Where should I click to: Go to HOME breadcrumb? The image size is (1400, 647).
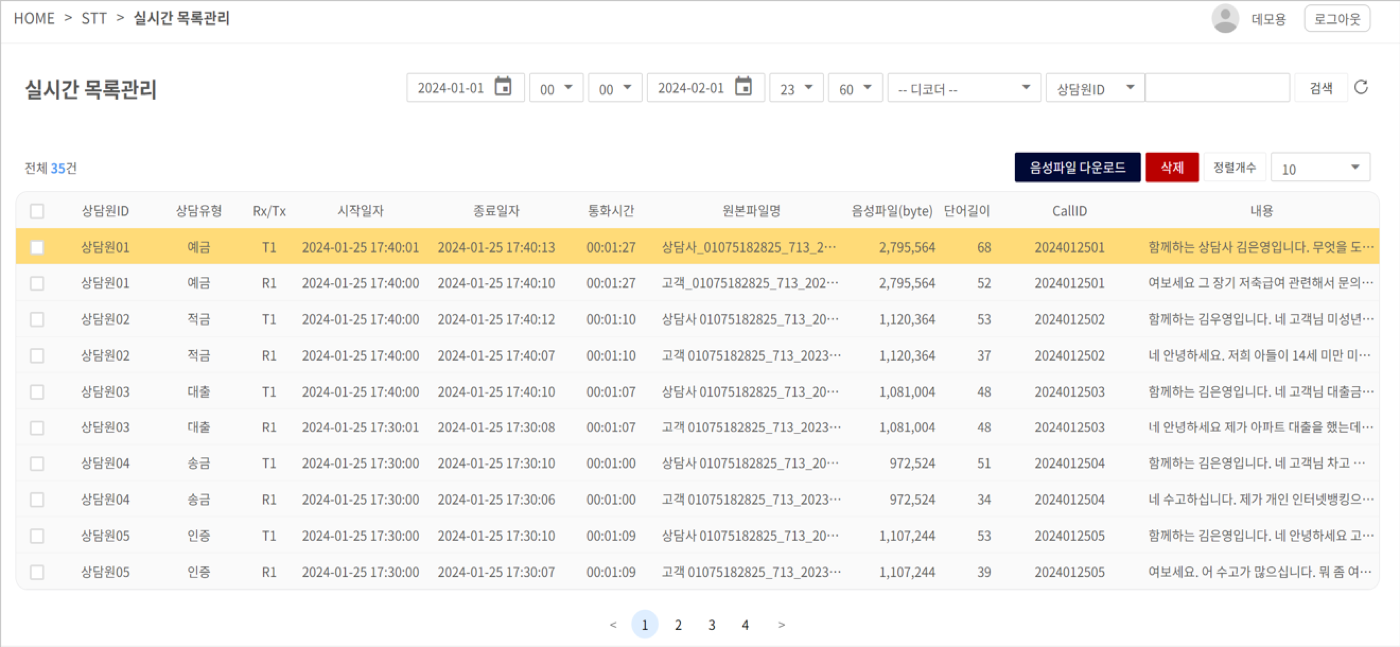[x=34, y=18]
